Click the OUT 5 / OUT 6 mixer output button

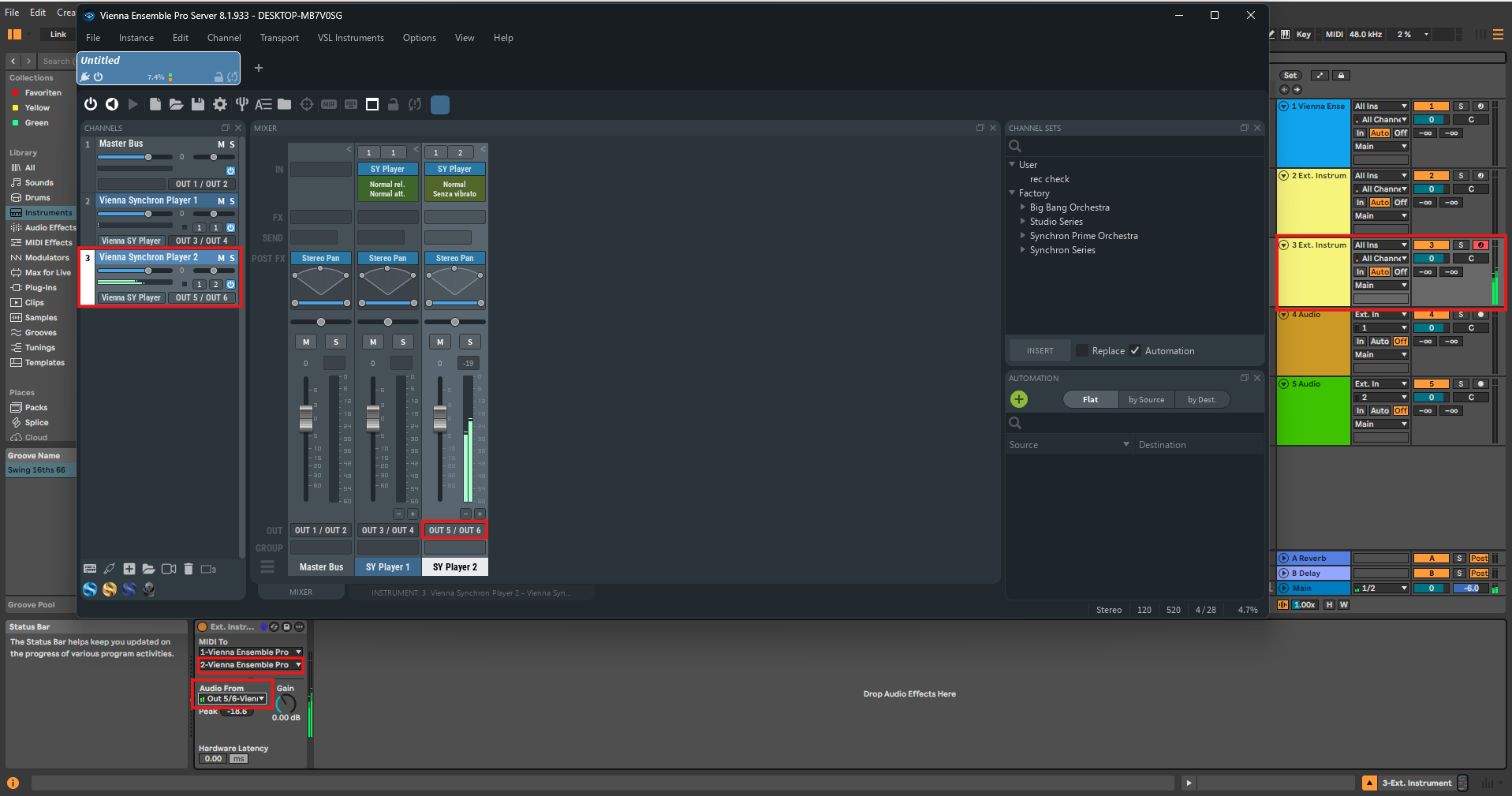[x=454, y=530]
